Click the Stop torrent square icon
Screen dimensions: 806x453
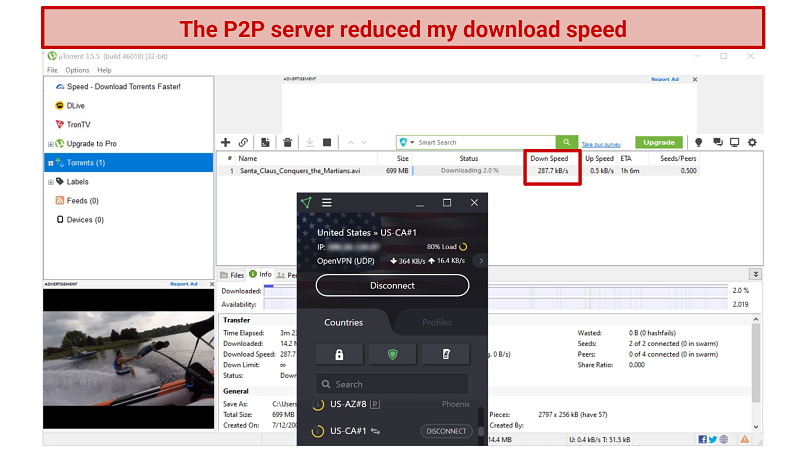tap(327, 142)
